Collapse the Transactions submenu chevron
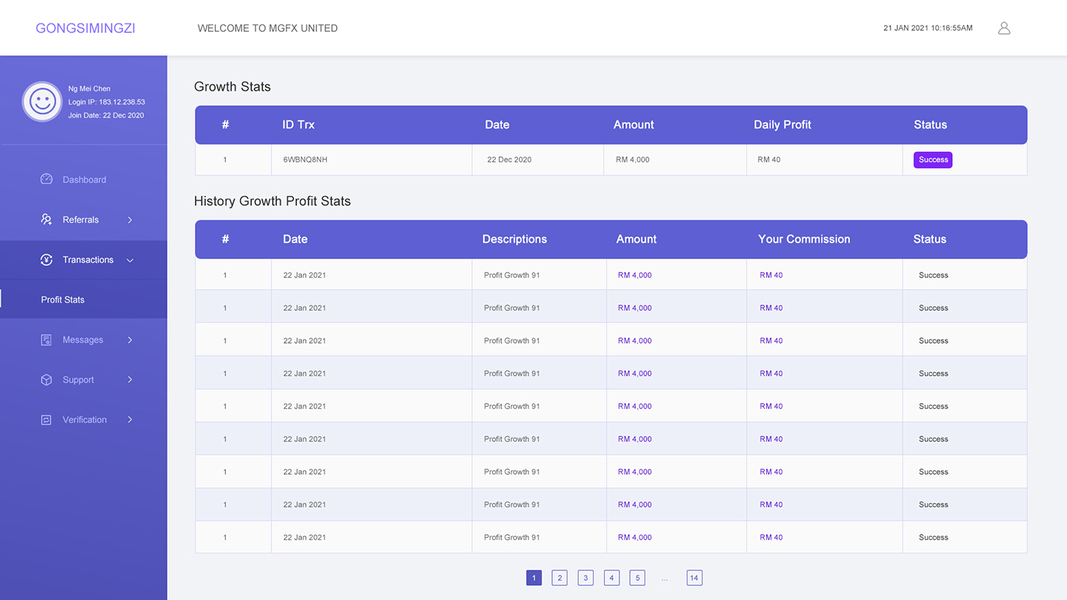 pyautogui.click(x=130, y=260)
